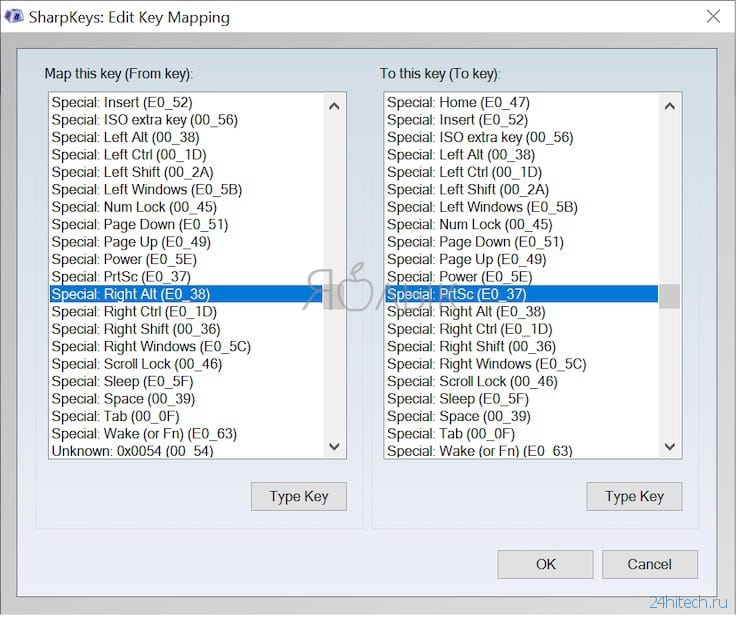
Task: Click the SharpKeys app icon in title bar
Action: point(14,16)
